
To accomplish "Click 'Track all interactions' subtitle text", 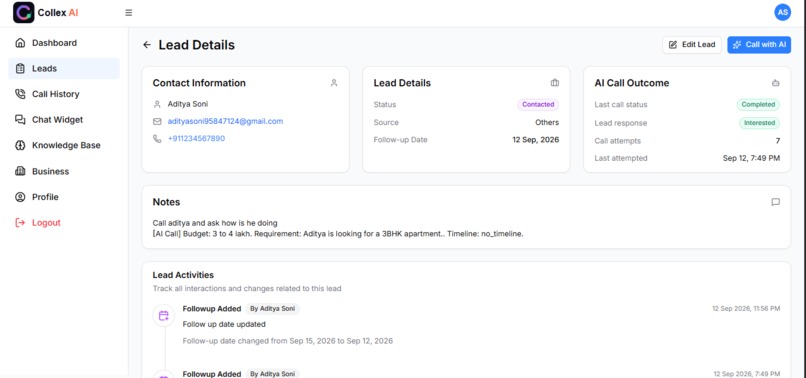I will coord(247,289).
